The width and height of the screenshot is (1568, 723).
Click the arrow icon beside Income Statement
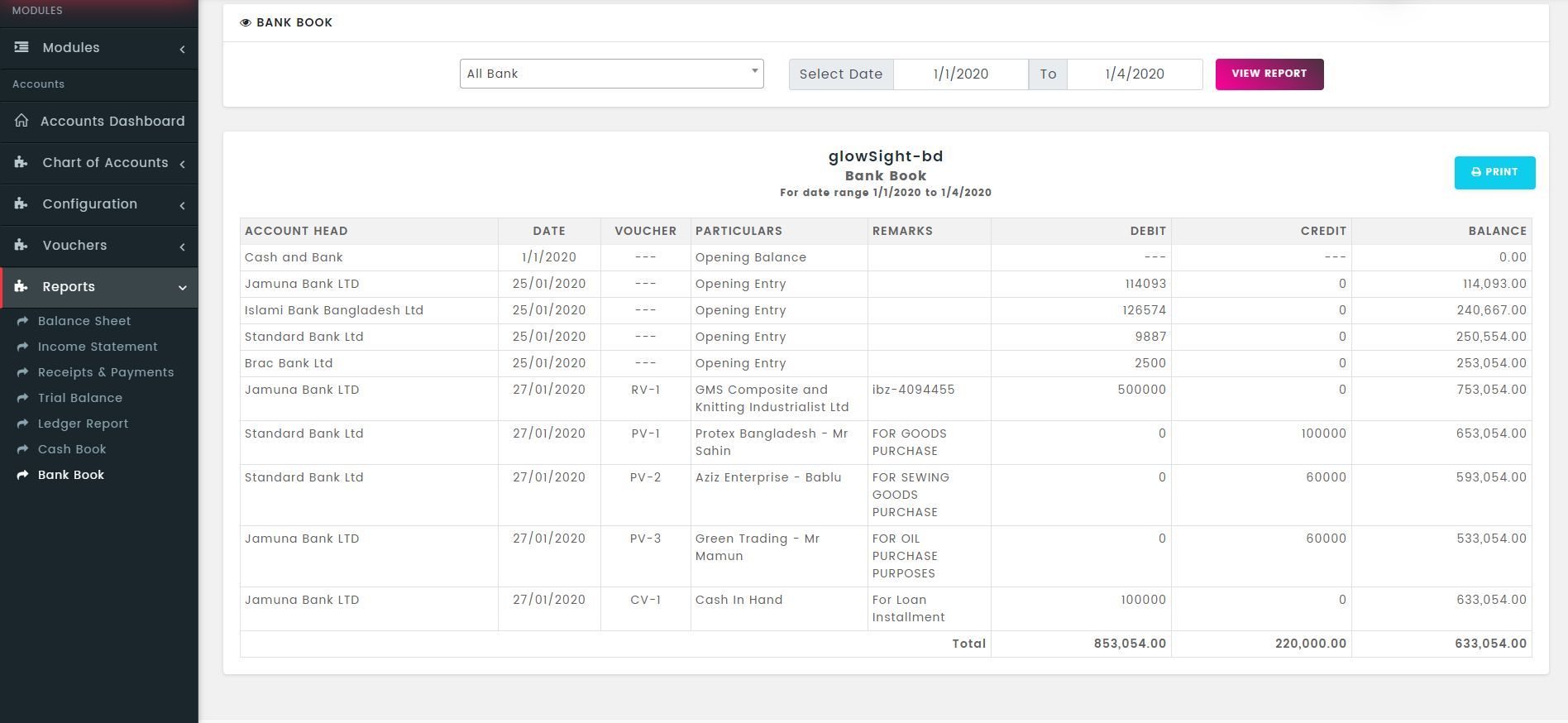22,347
